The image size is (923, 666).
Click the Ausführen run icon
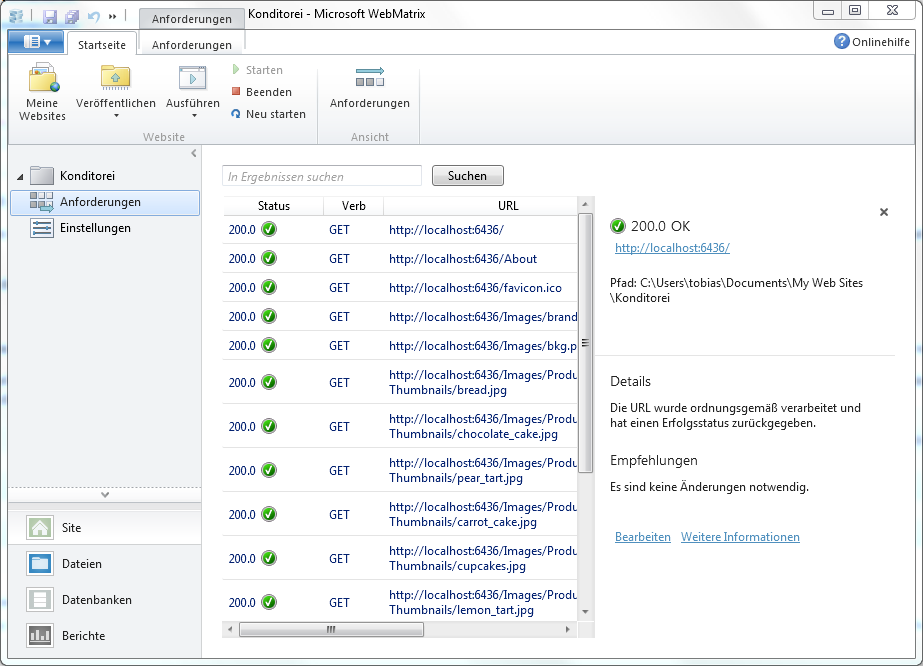[x=192, y=77]
